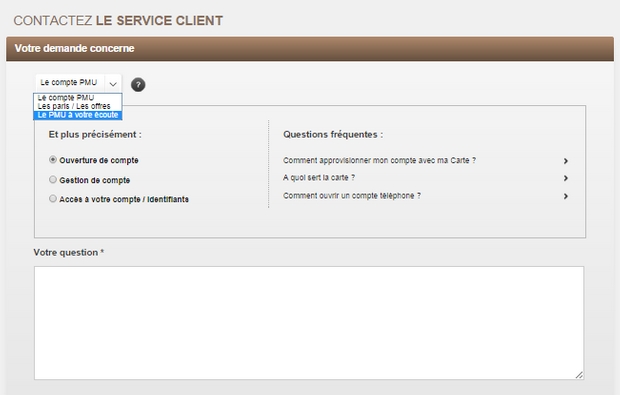Screen dimensions: 620x395
Task: Click chevron next to 'Comment approvisionner mon compte'
Action: (x=566, y=161)
